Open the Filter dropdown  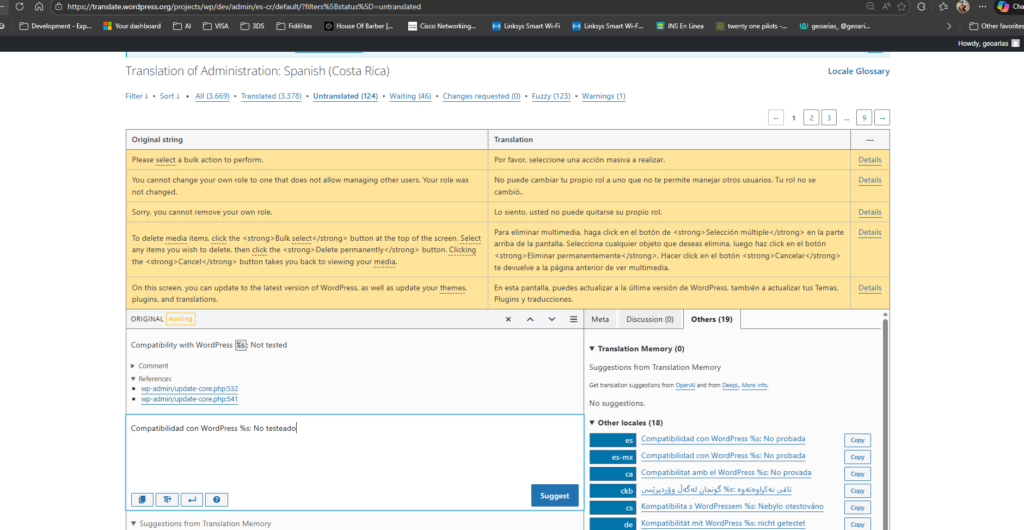tap(136, 96)
